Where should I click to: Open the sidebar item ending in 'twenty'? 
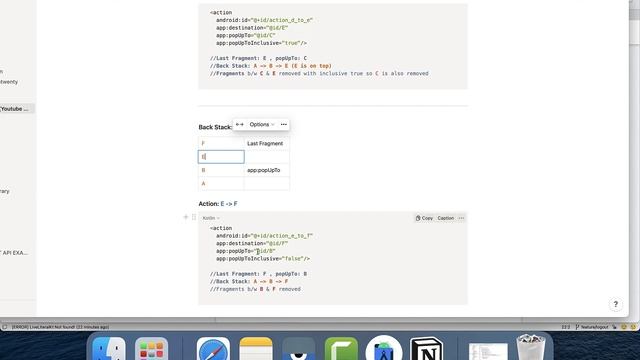click(9, 82)
